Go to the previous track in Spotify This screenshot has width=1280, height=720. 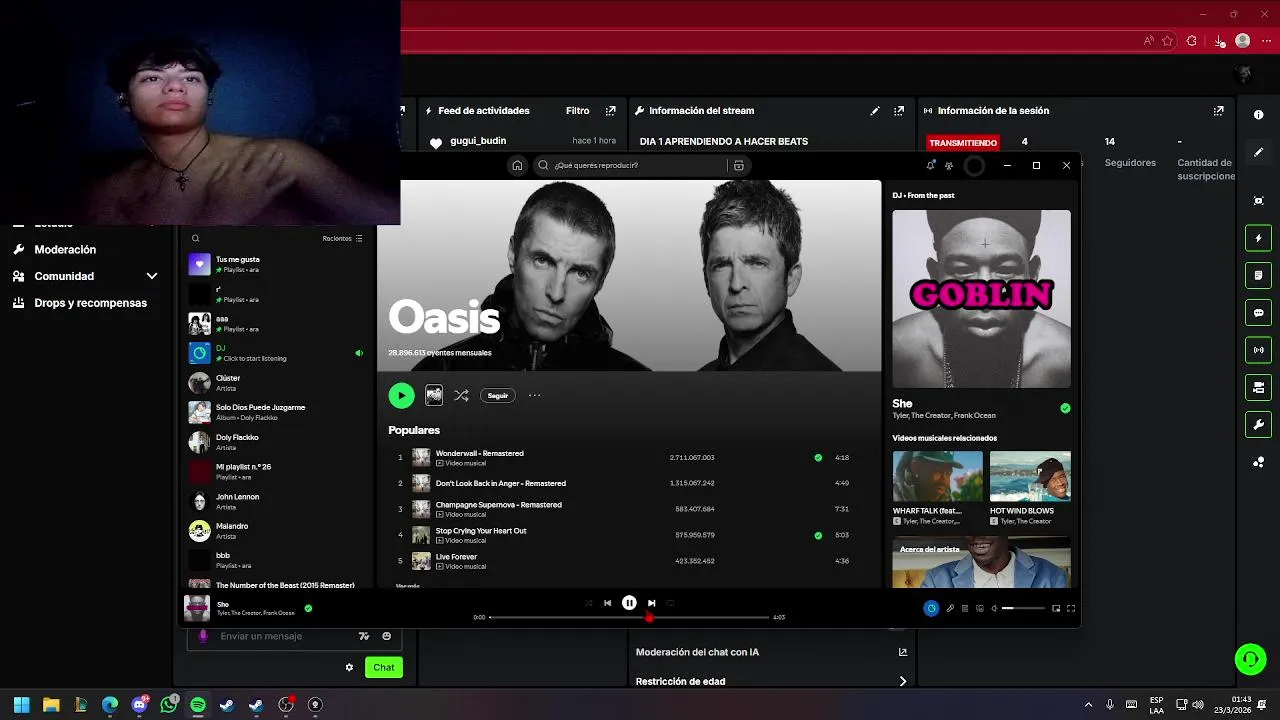(607, 603)
